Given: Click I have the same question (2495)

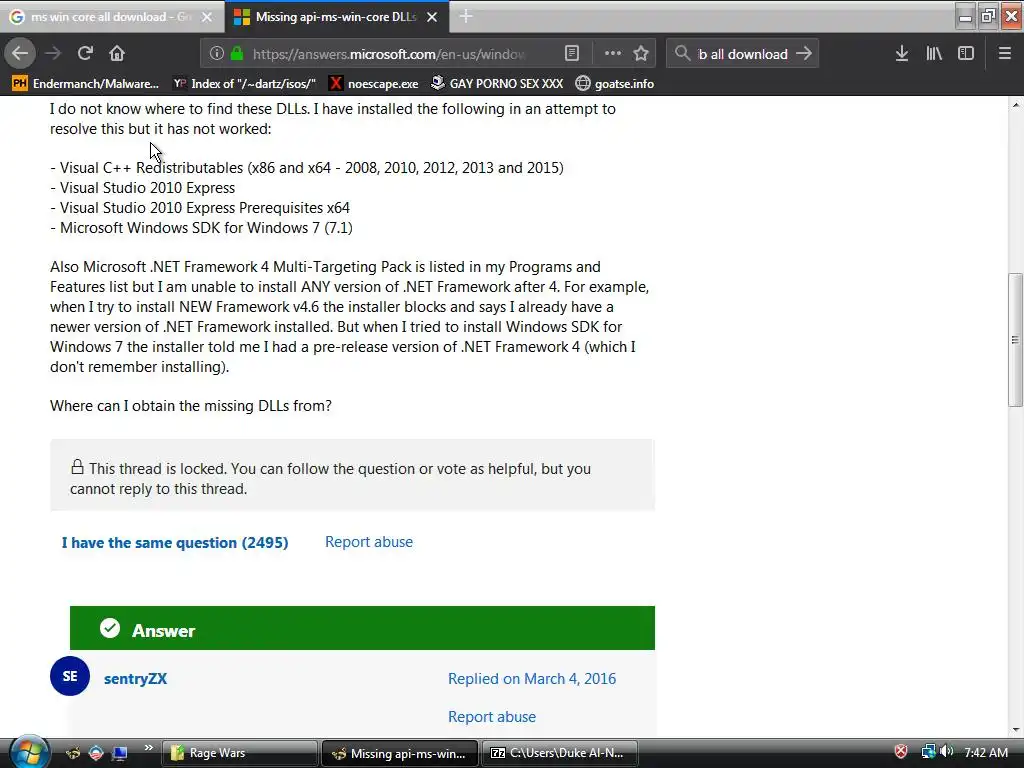Looking at the screenshot, I should [x=175, y=543].
